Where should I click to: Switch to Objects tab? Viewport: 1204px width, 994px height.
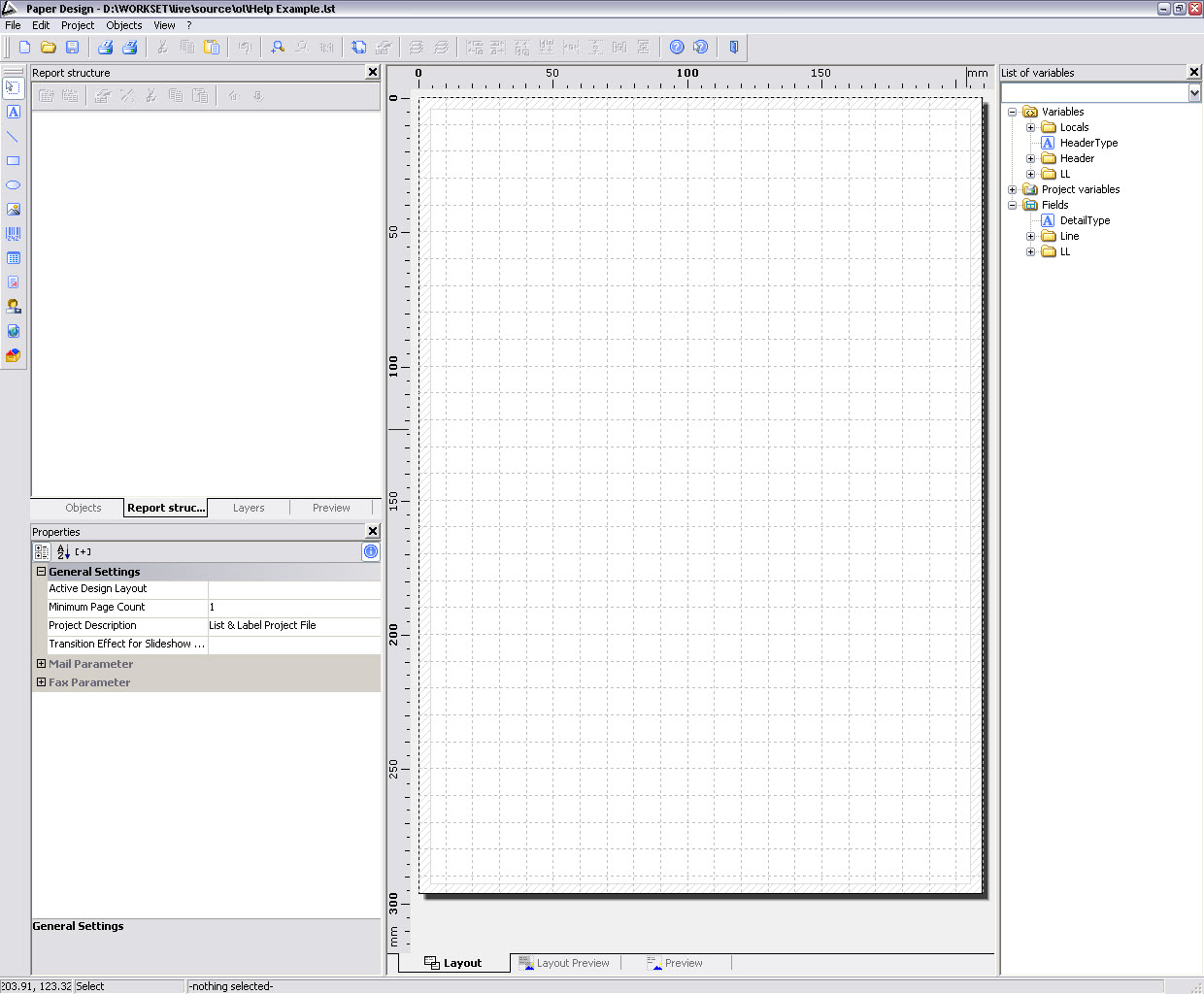(84, 508)
